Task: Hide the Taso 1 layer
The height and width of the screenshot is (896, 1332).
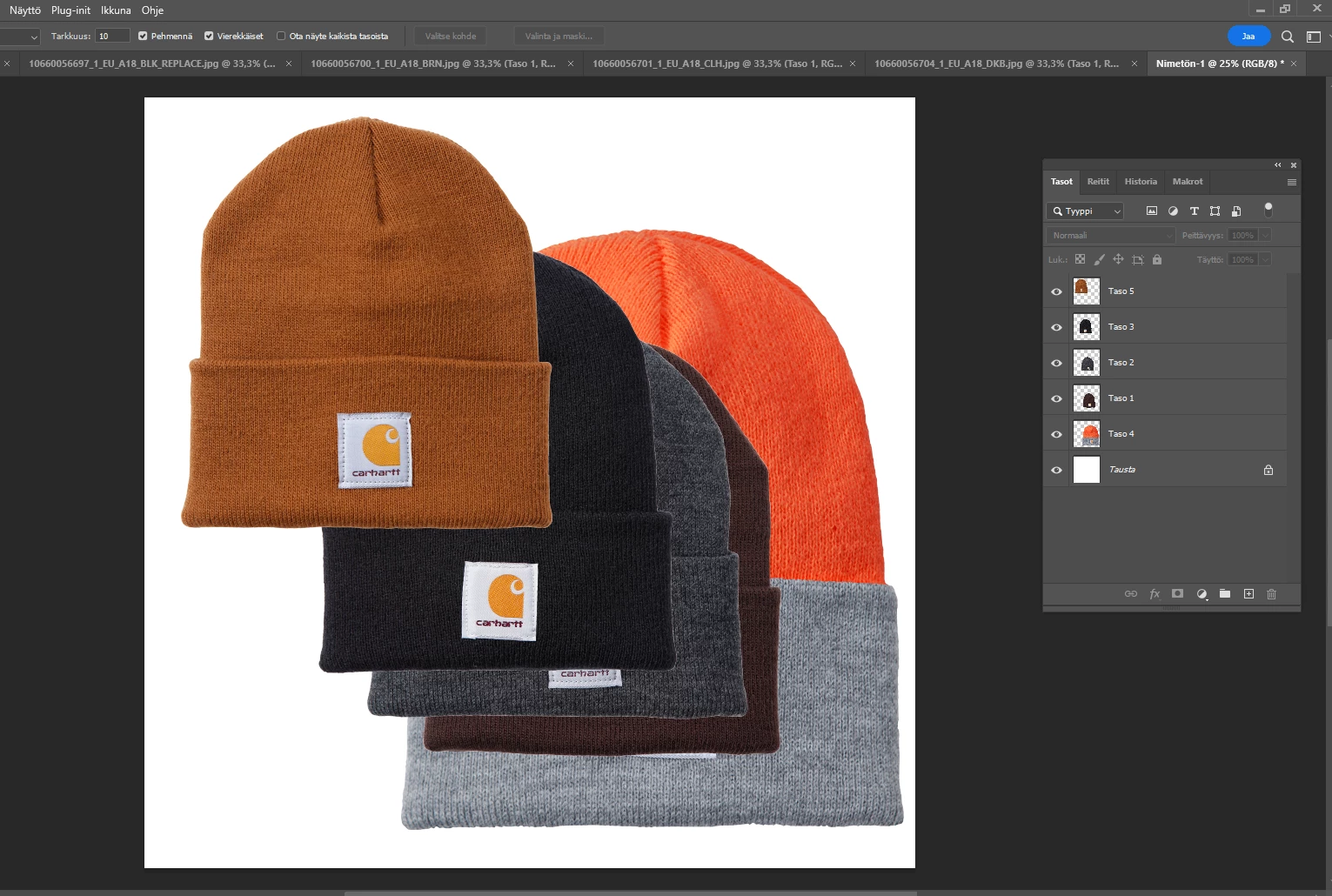Action: 1056,398
